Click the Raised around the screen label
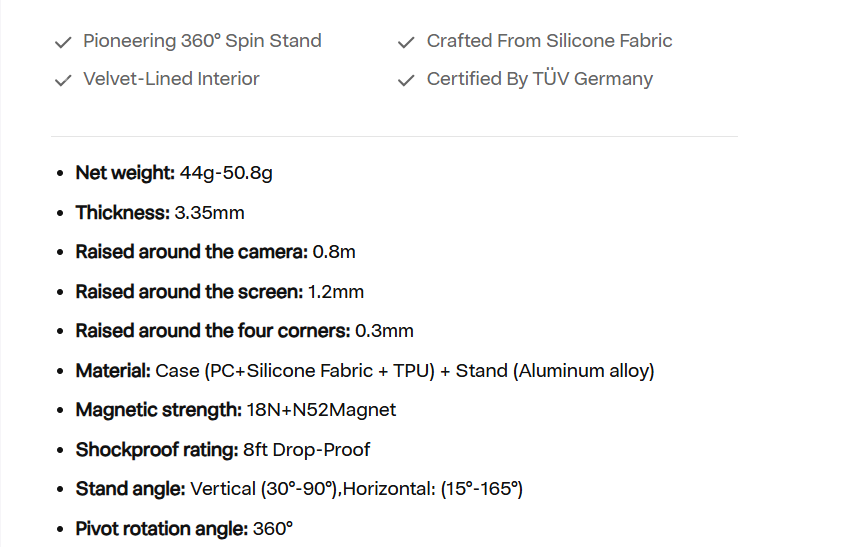Screen dimensions: 843x547 point(188,292)
